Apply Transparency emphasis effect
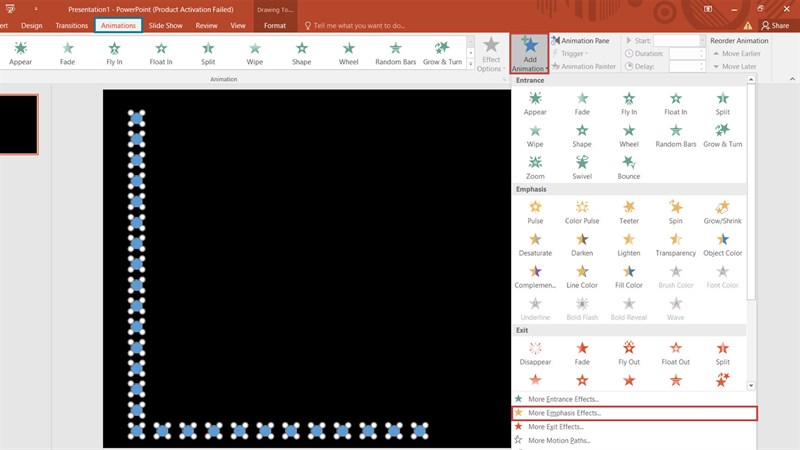Image resolution: width=800 pixels, height=450 pixels. 676,244
